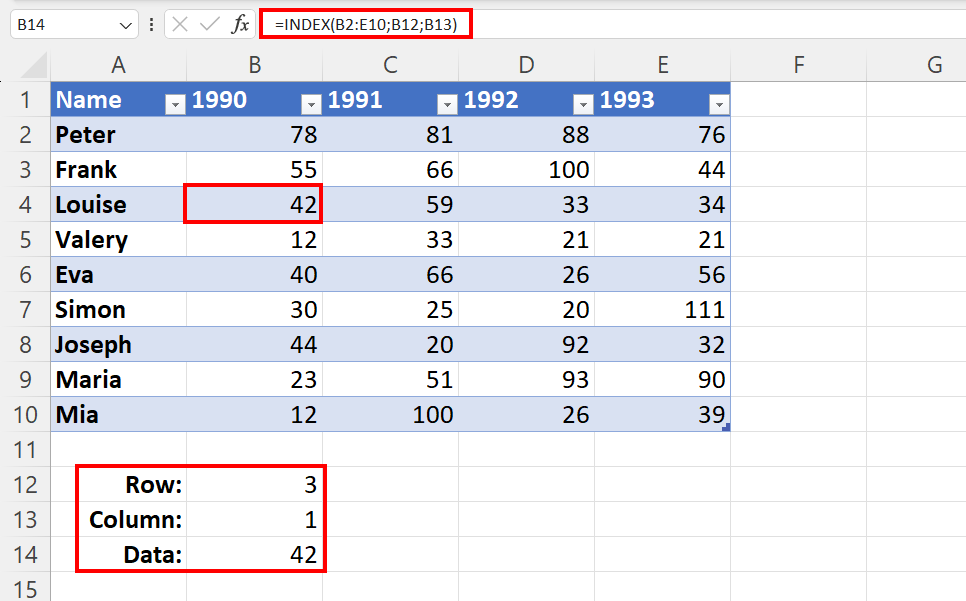This screenshot has width=966, height=601.
Task: Select cell B13 with column value 1
Action: click(x=254, y=520)
